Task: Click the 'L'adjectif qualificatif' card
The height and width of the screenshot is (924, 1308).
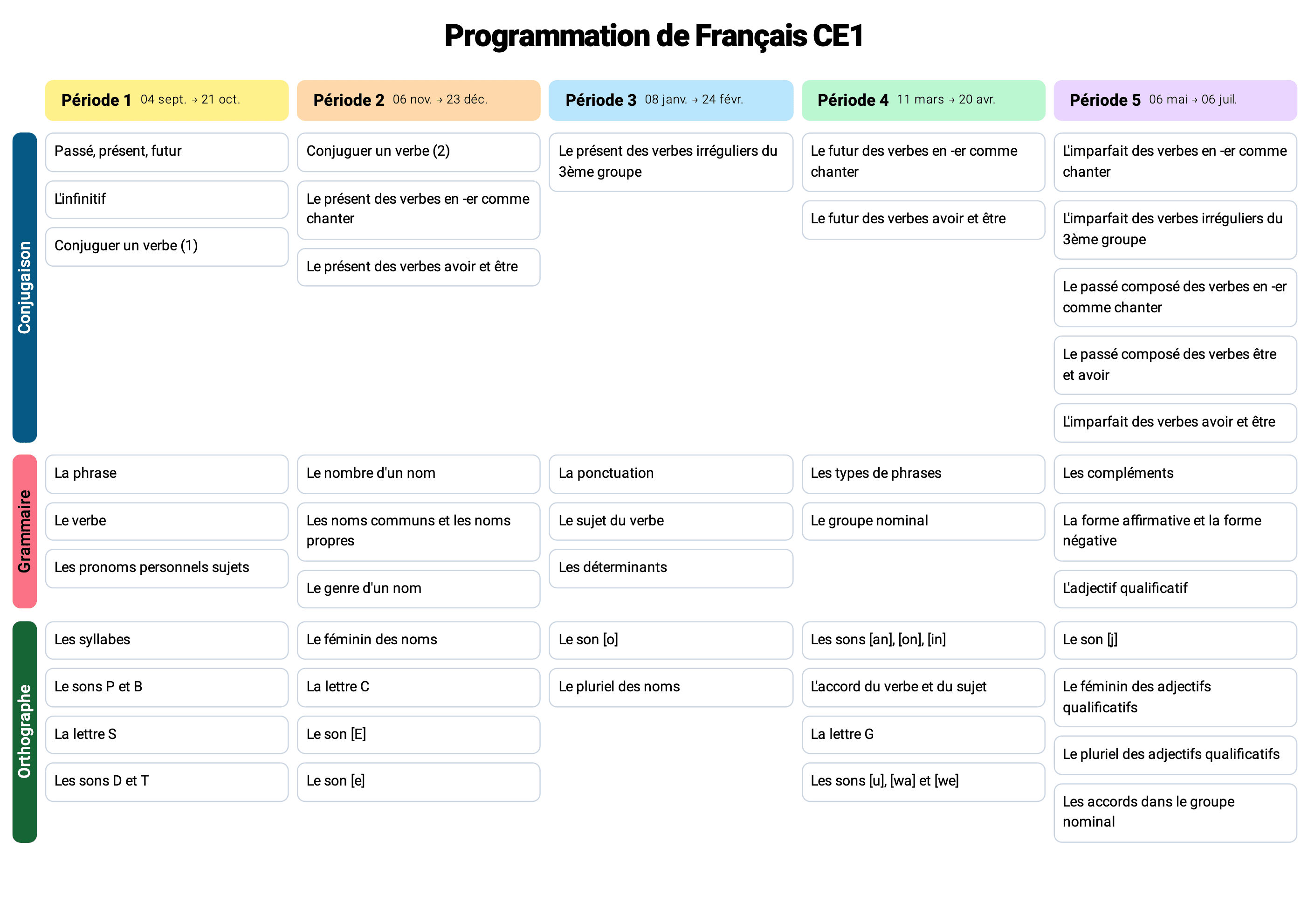Action: pos(1175,588)
